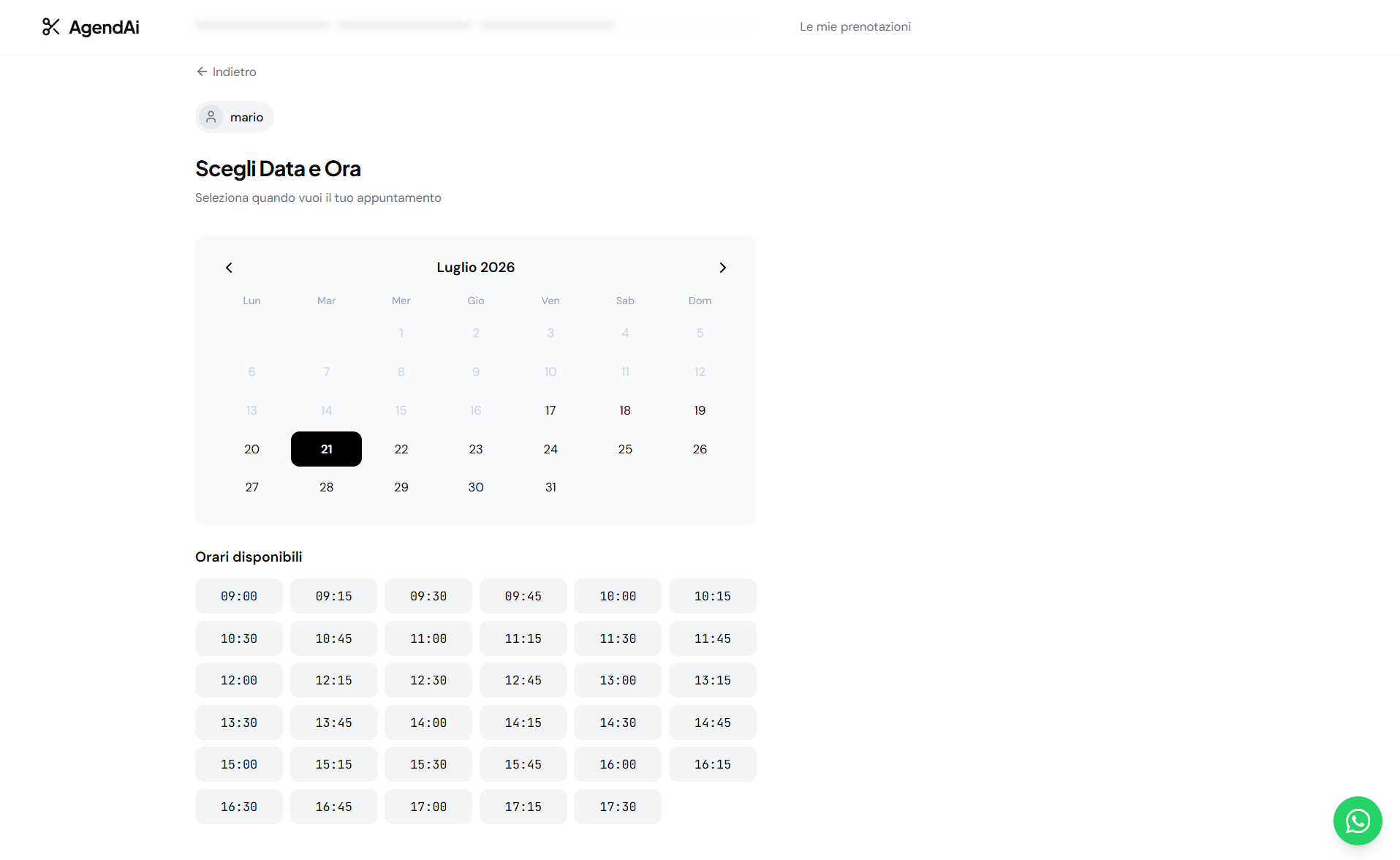Pick the 09:30 time slot
Image resolution: width=1400 pixels, height=860 pixels.
428,596
